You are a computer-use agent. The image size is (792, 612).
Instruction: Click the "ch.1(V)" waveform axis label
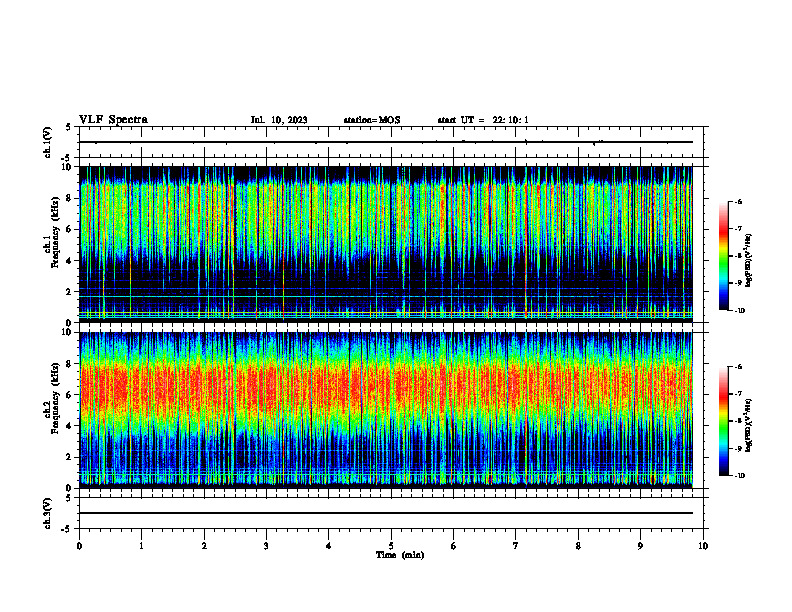[47, 142]
